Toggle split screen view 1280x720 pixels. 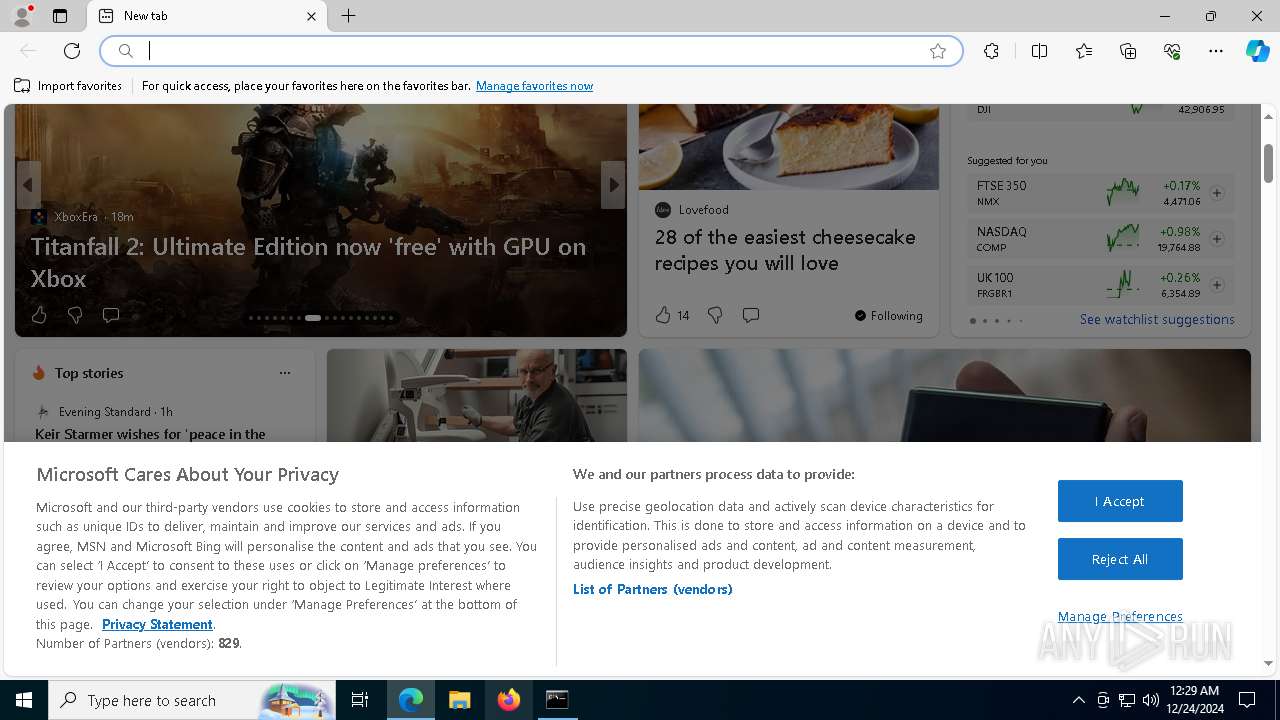point(1039,51)
